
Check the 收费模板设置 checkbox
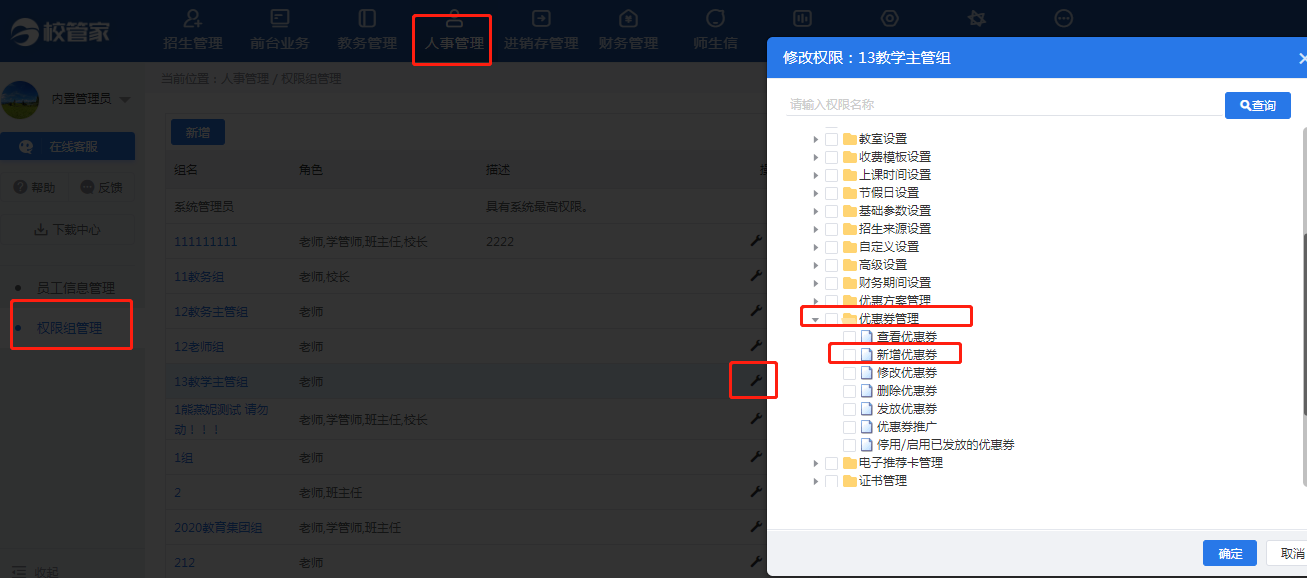pos(831,157)
